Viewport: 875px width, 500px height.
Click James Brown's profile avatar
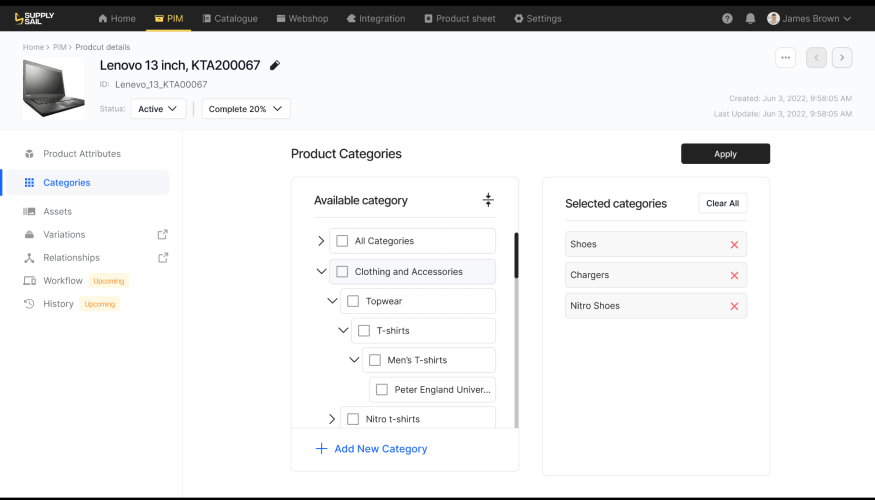pos(773,18)
